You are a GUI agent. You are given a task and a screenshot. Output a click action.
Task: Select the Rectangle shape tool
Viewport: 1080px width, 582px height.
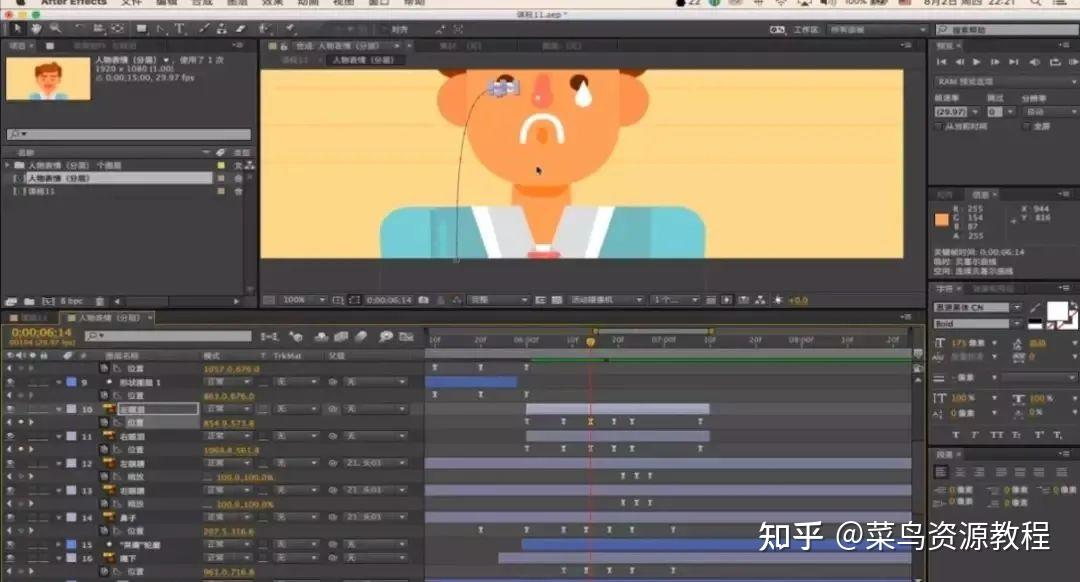tap(142, 28)
